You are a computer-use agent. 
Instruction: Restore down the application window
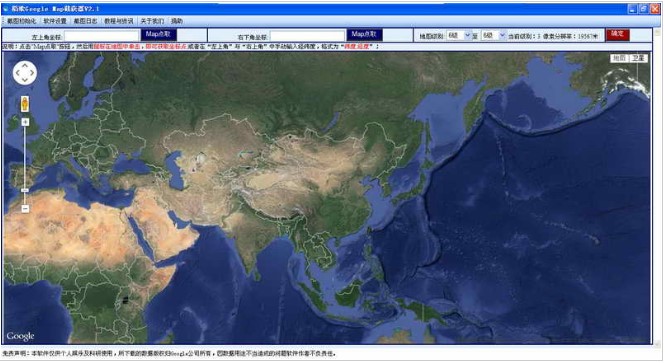coord(643,8)
